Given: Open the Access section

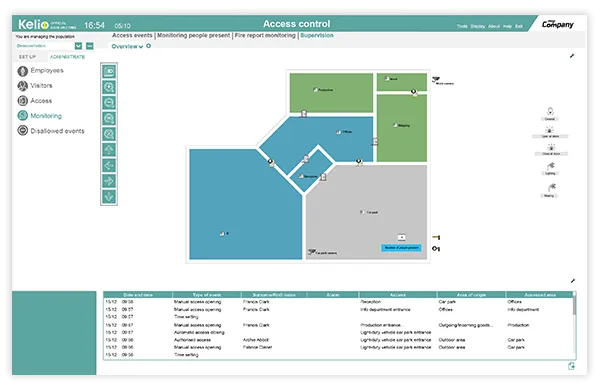Looking at the screenshot, I should [34, 101].
